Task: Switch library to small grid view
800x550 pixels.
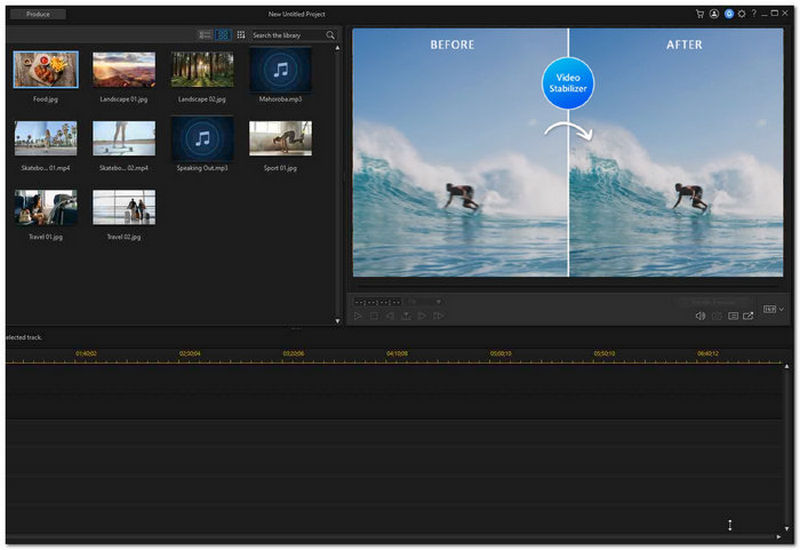Action: [x=241, y=35]
